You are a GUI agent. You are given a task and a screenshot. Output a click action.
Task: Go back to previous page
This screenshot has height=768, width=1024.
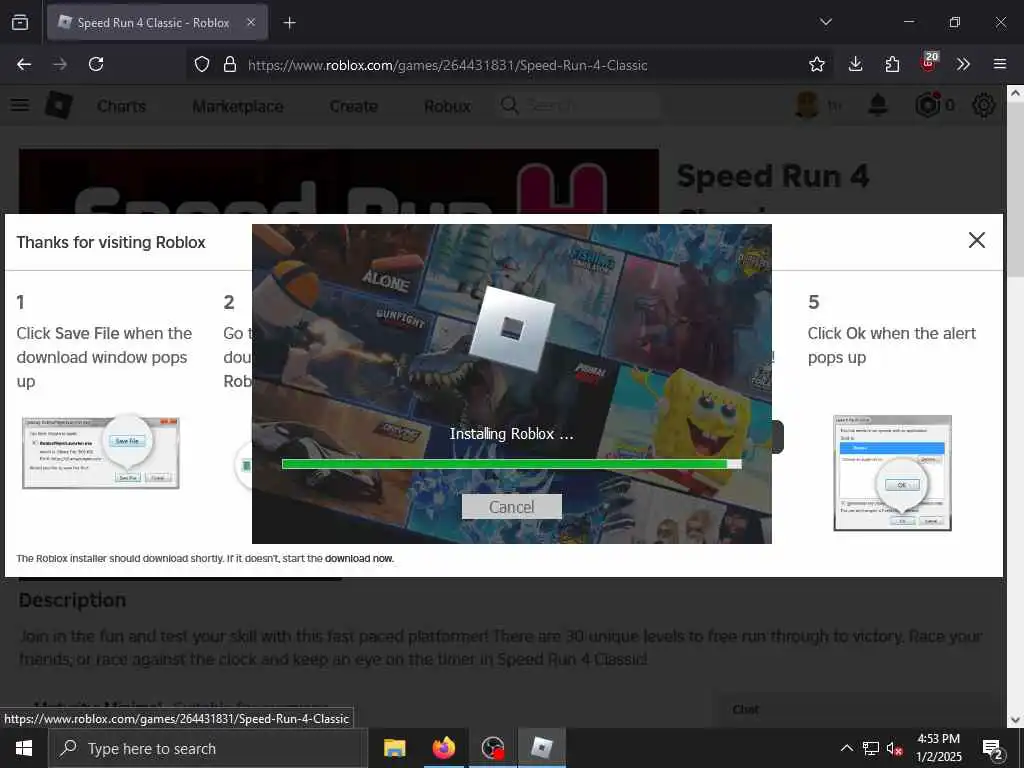click(x=24, y=64)
